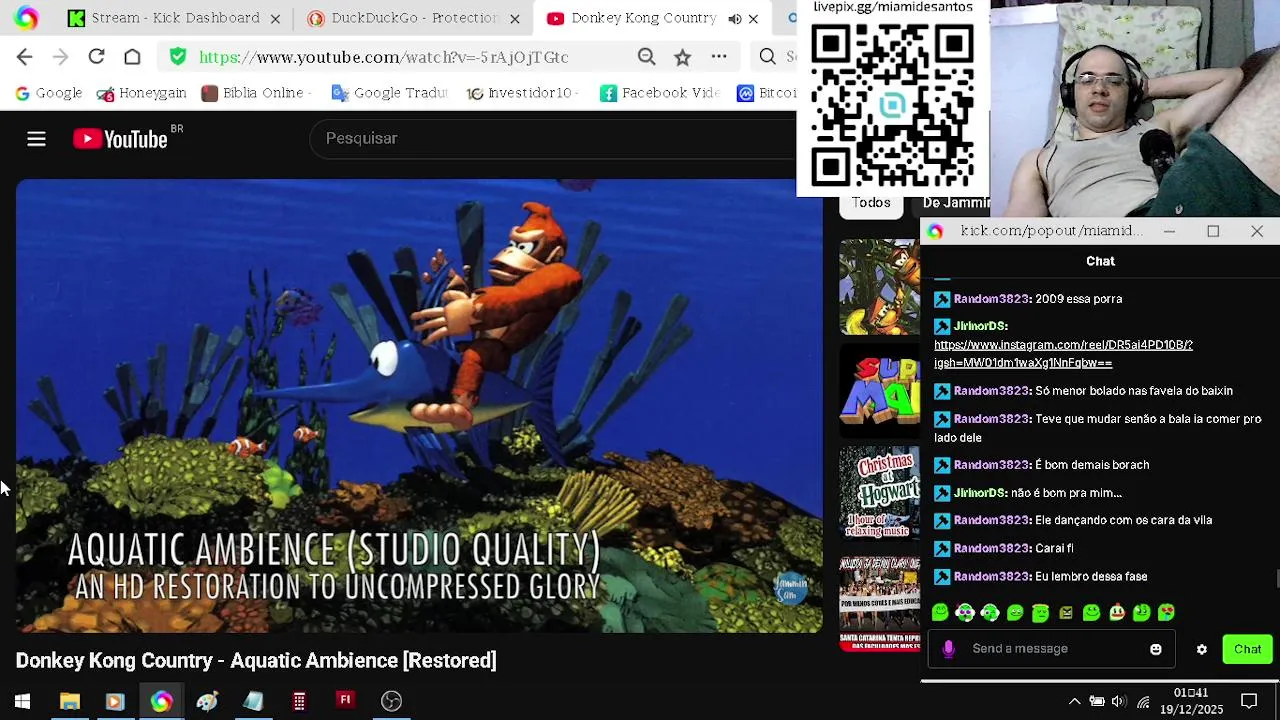
Task: Open the Kick chat settings gear
Action: coord(1202,650)
